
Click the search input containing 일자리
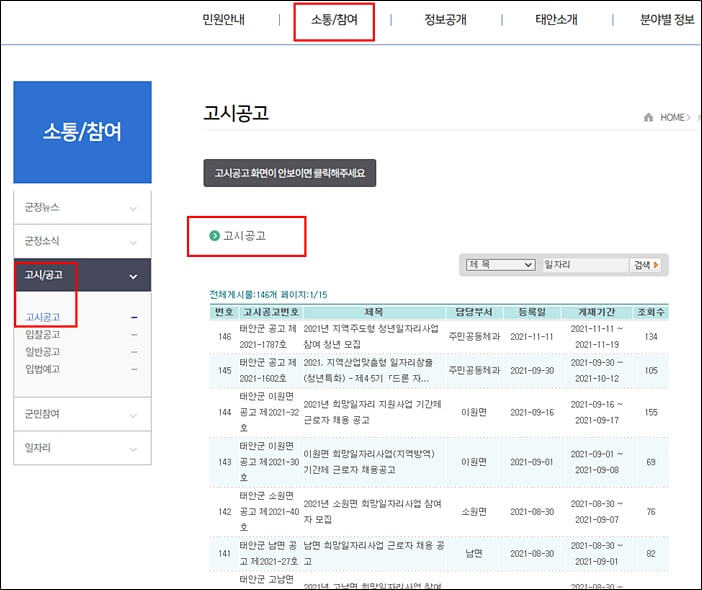[x=585, y=265]
